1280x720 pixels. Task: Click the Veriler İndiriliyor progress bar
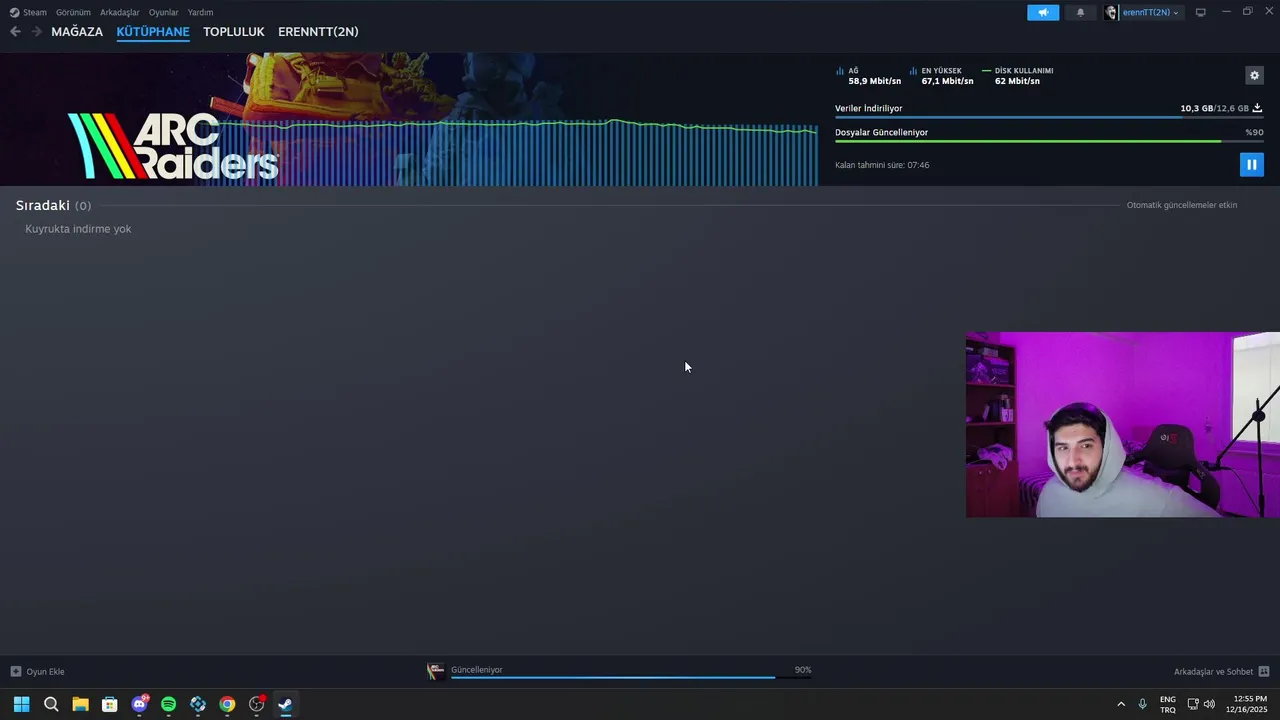point(1049,117)
